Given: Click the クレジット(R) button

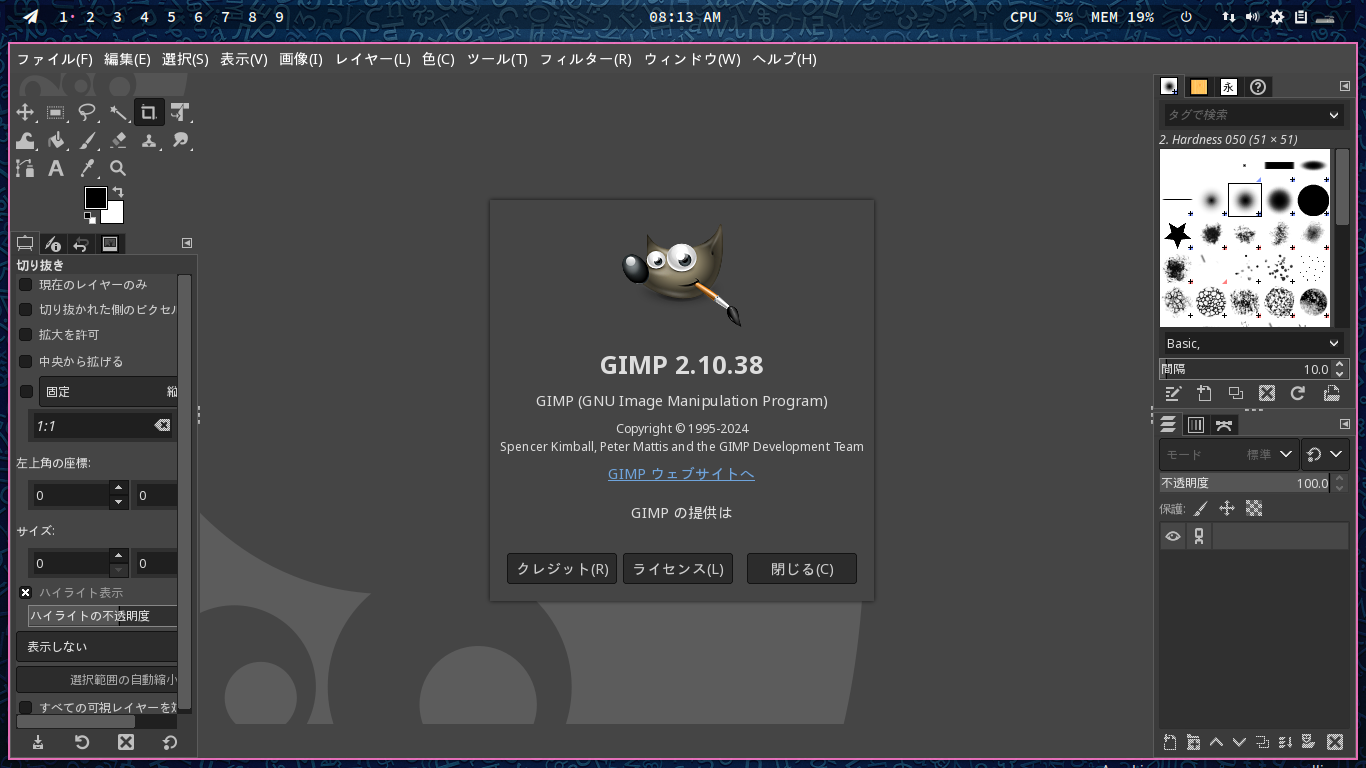Looking at the screenshot, I should [x=562, y=569].
